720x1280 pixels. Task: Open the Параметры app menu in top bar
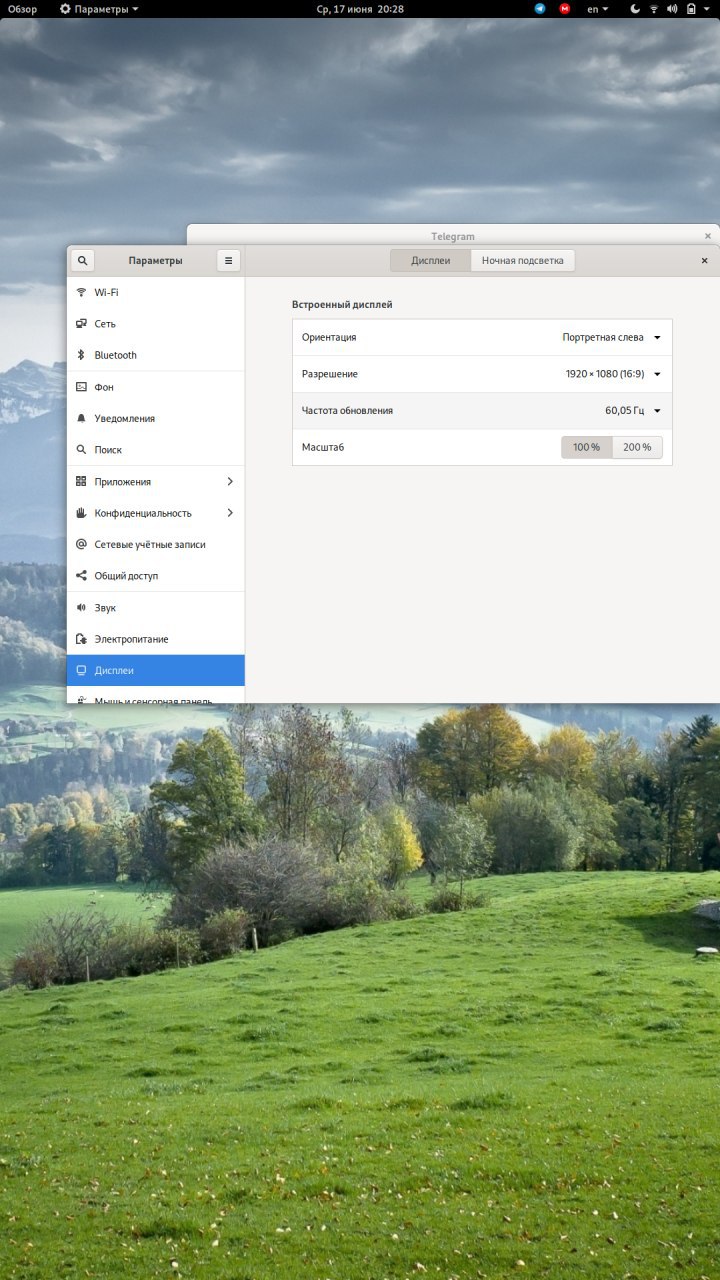[x=99, y=8]
